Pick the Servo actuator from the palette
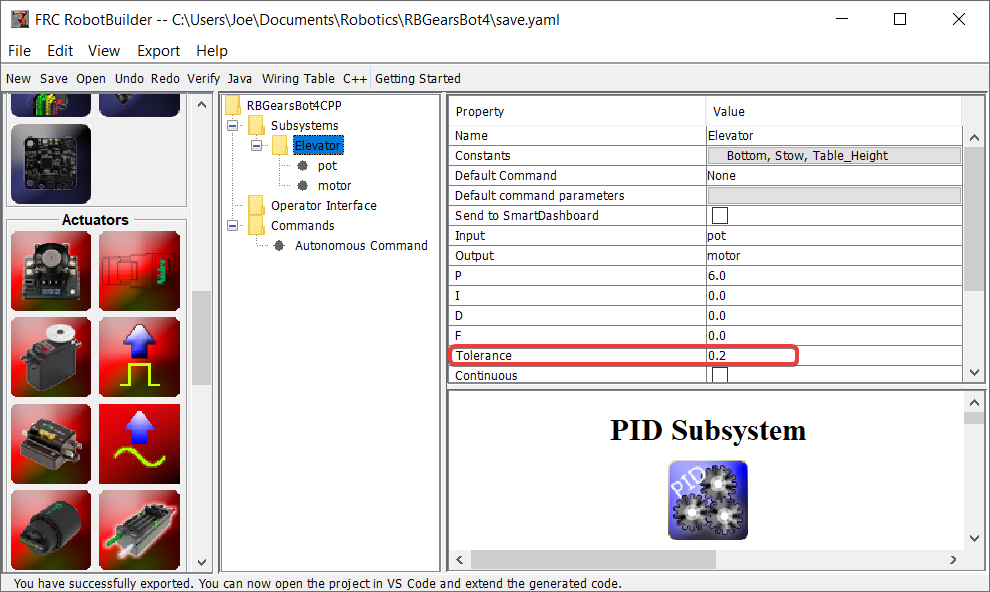Screen dimensions: 990x592 [50, 356]
